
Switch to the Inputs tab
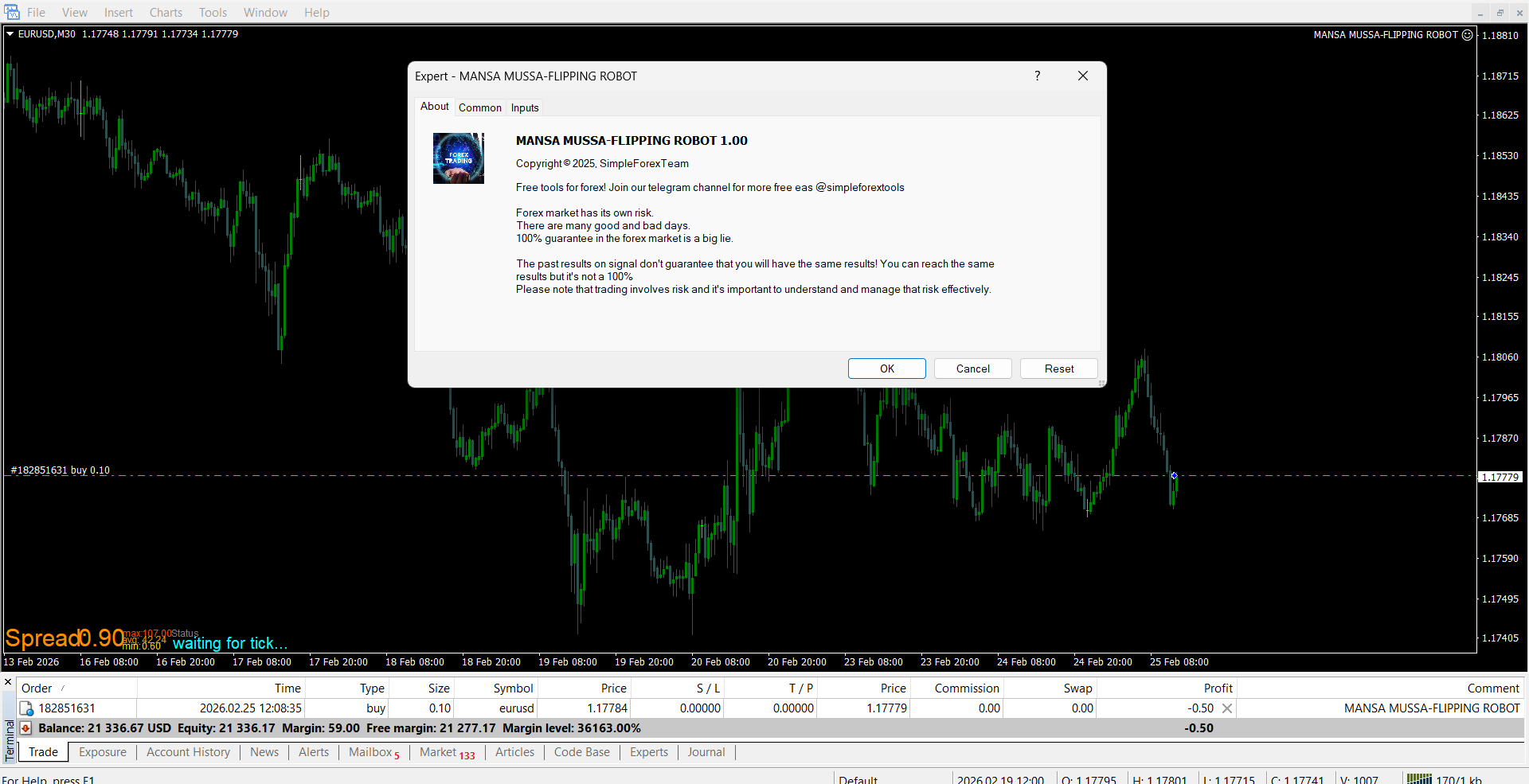[525, 107]
